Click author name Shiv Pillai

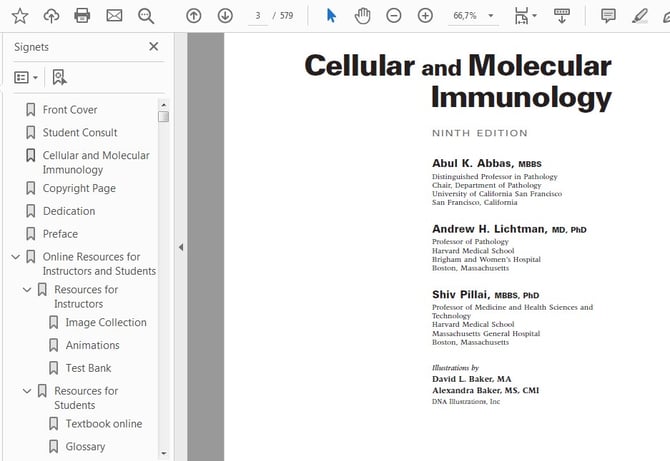tap(461, 295)
